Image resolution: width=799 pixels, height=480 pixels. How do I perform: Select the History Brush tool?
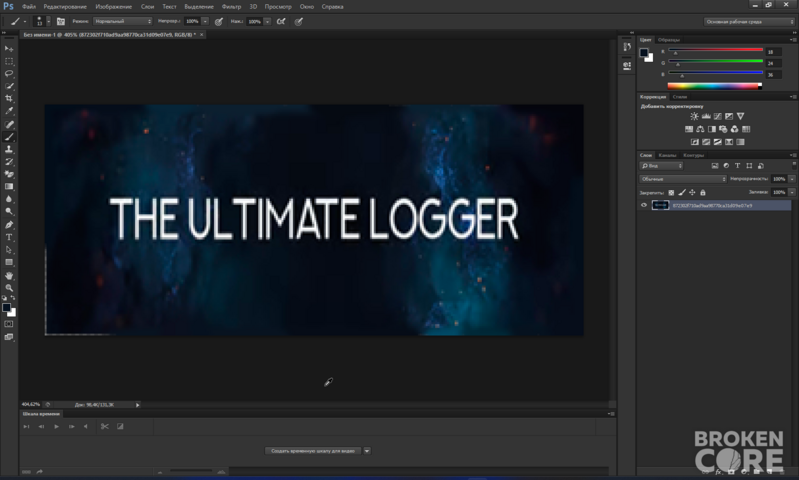(x=9, y=162)
